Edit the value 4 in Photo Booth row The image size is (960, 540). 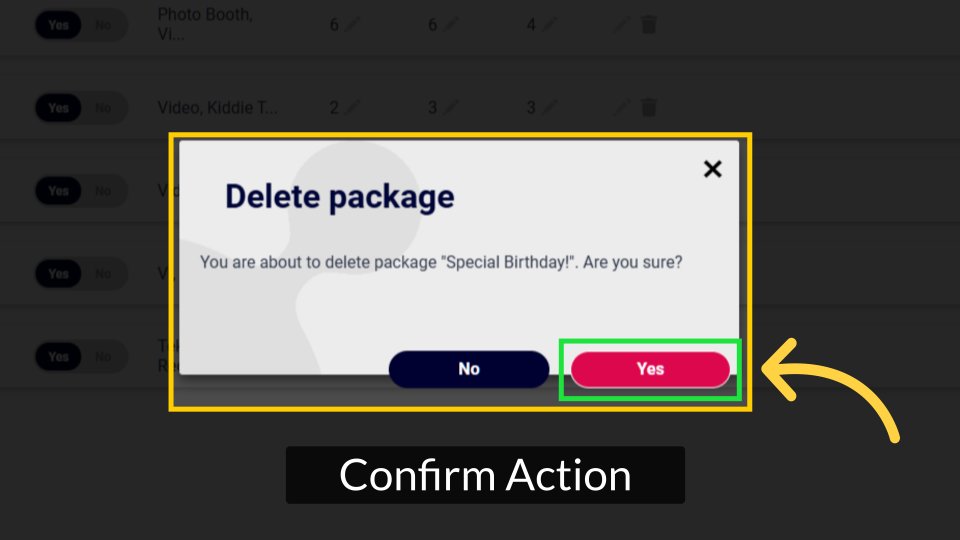click(550, 24)
